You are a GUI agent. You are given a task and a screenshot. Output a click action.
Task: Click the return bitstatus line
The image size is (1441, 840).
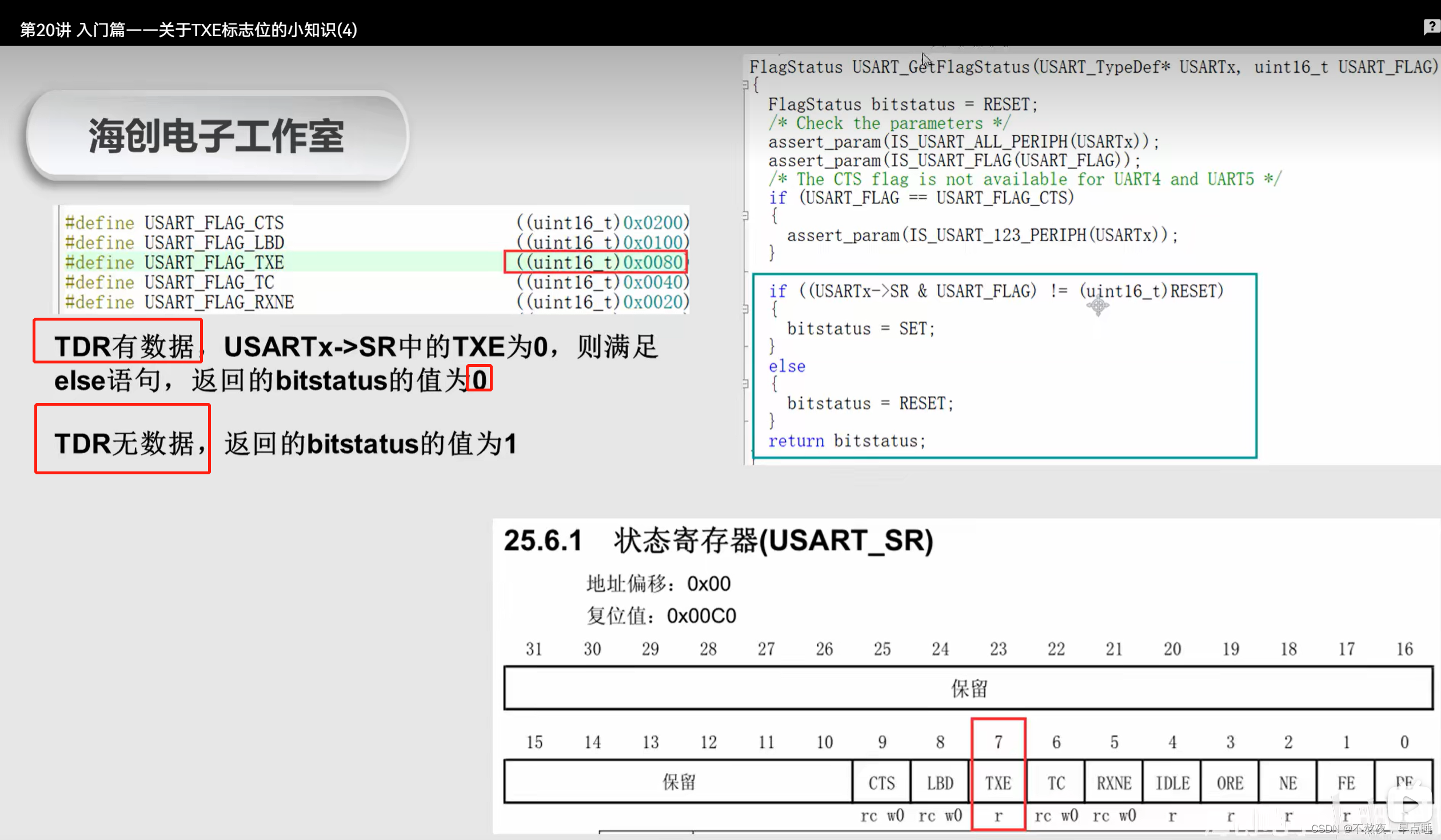pos(847,441)
